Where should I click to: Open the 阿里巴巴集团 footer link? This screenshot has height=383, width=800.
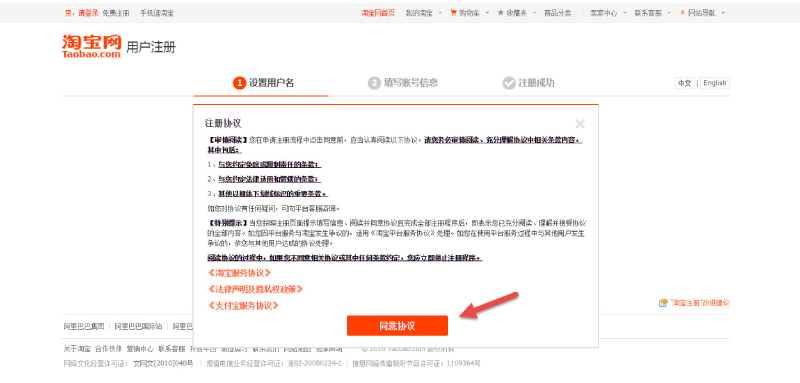[x=84, y=326]
